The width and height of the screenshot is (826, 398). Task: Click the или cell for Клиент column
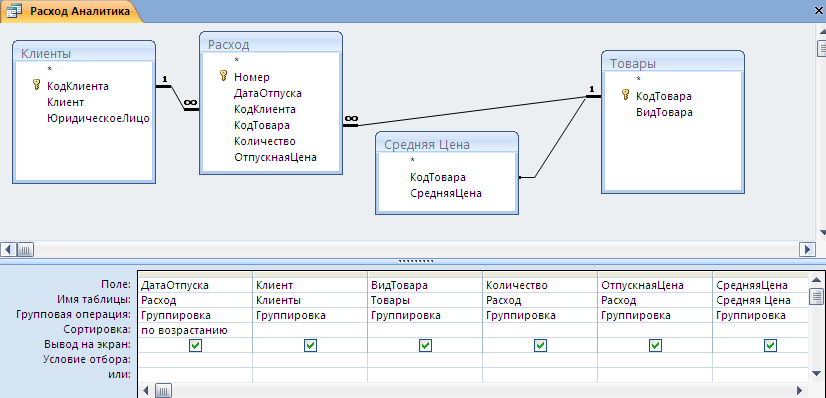tap(310, 375)
